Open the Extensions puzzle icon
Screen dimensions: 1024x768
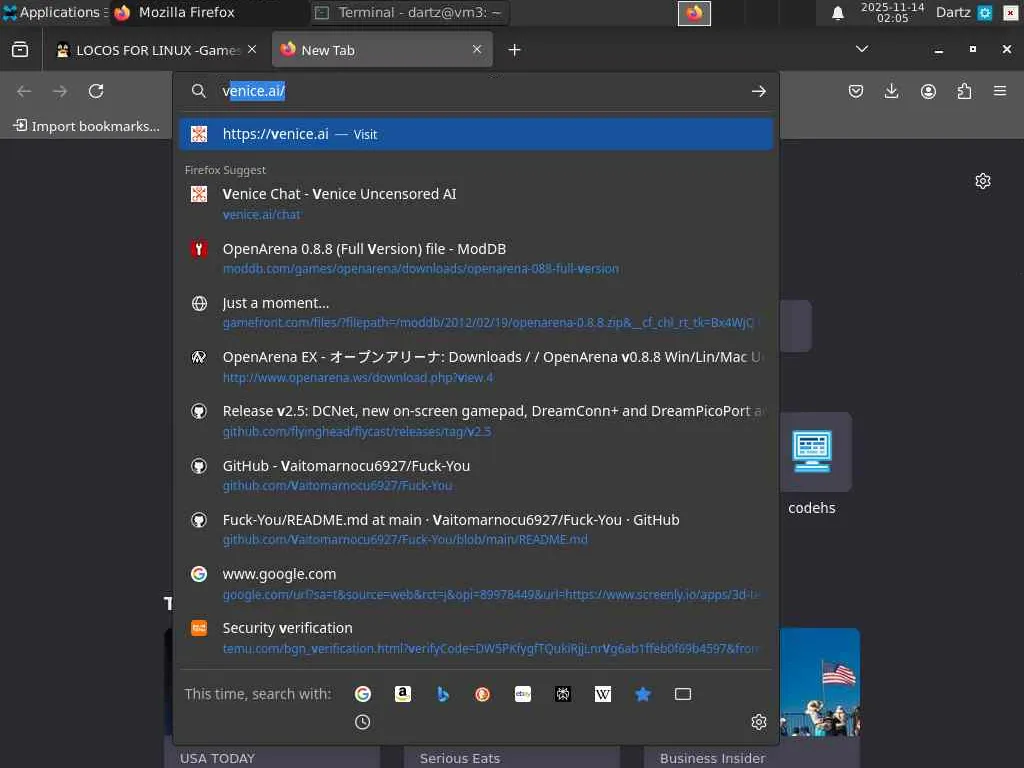964,91
